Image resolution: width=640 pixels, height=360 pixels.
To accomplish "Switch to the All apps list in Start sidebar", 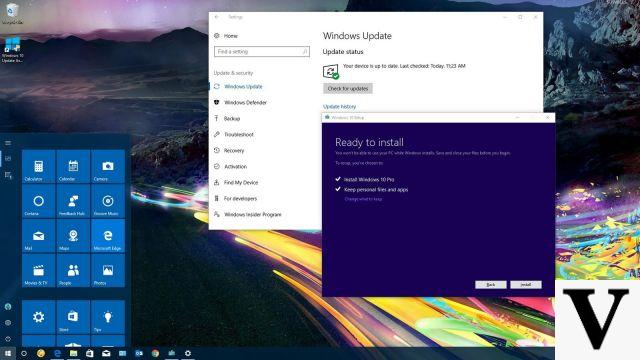I will pyautogui.click(x=8, y=175).
